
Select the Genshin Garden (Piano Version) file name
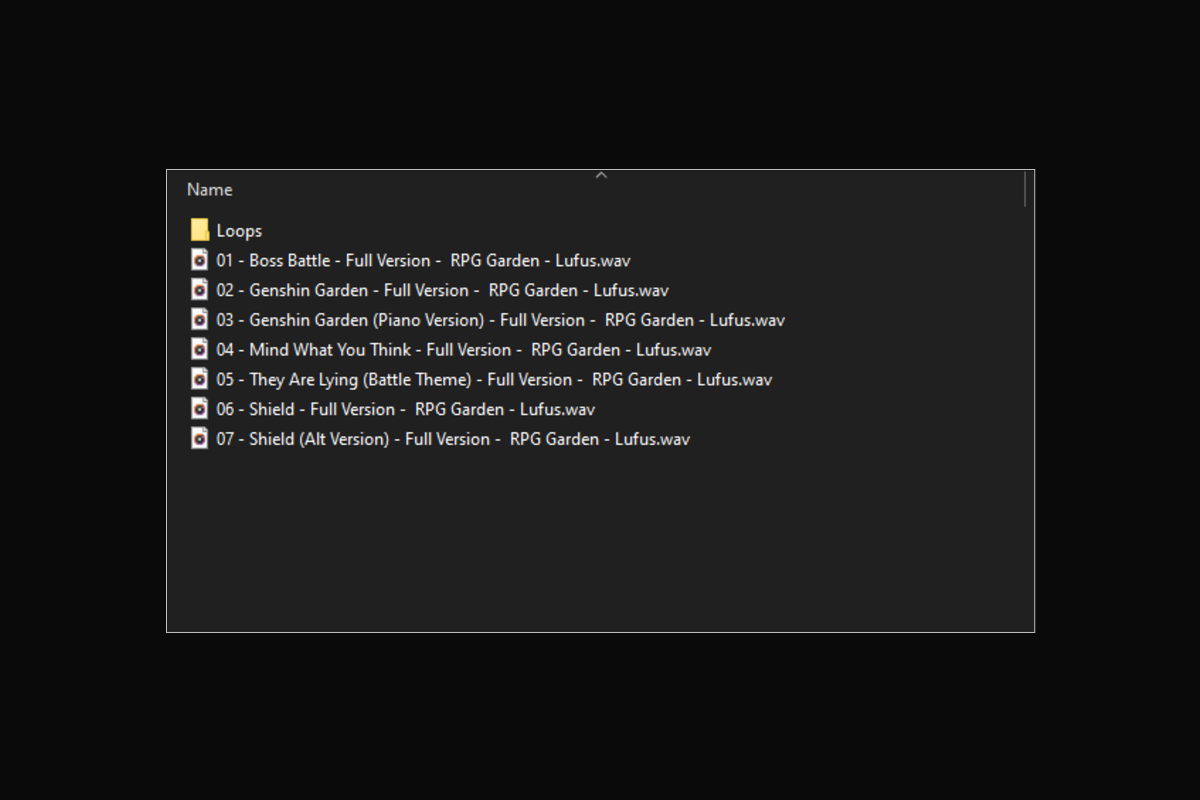501,321
